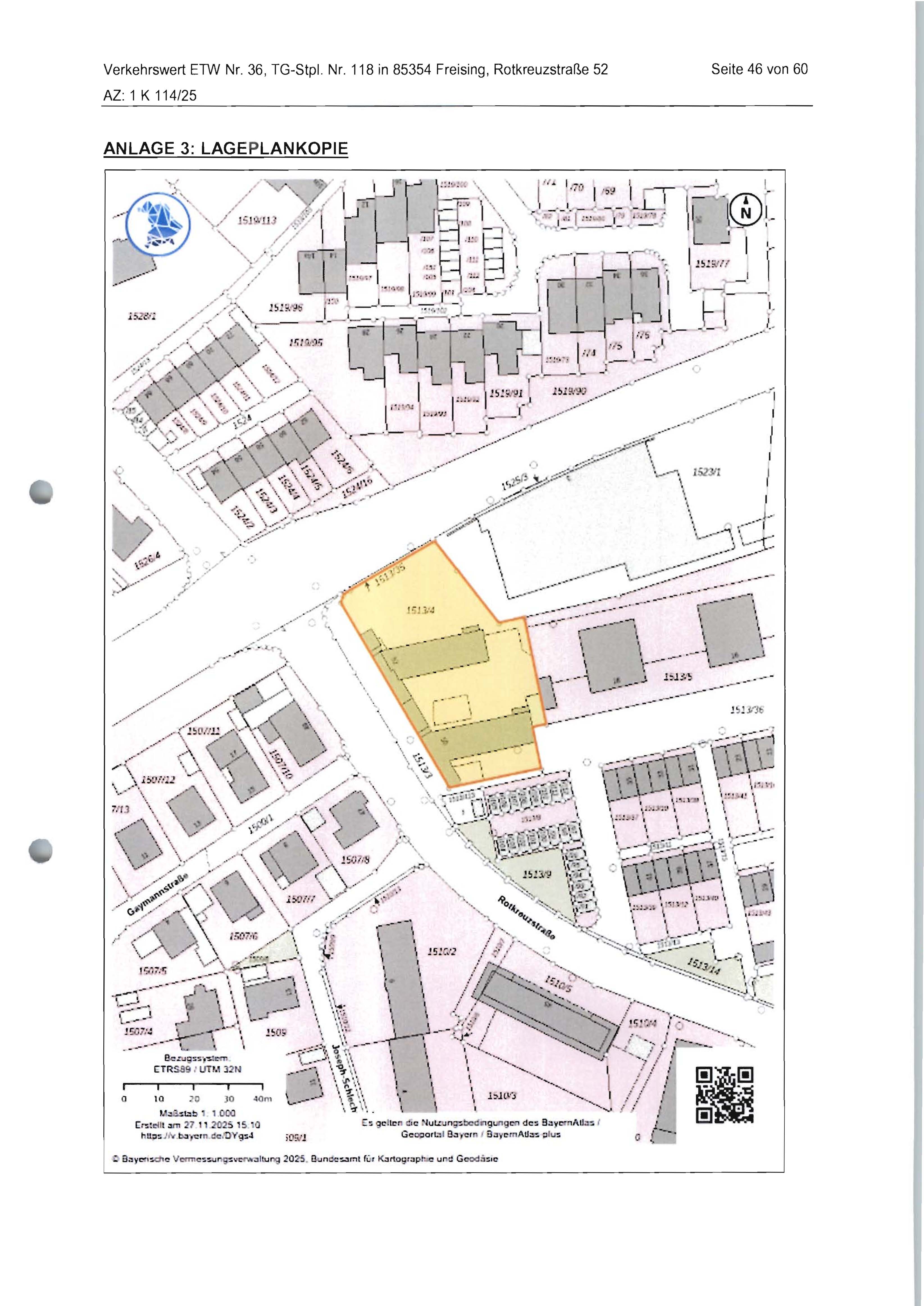Click the parcel label 1510/2
This screenshot has height=1306, width=924.
point(442,951)
